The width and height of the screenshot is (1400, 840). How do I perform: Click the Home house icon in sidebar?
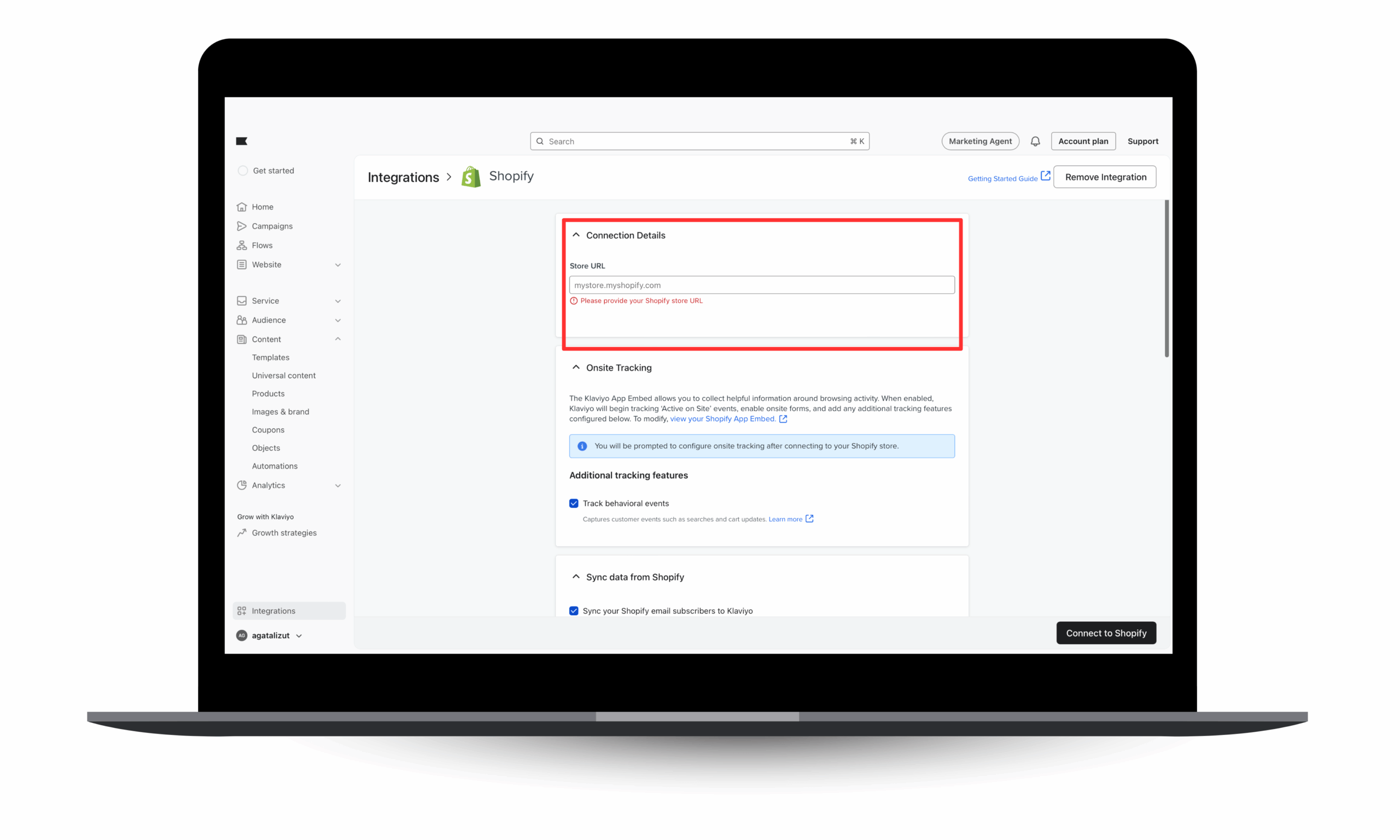click(242, 207)
